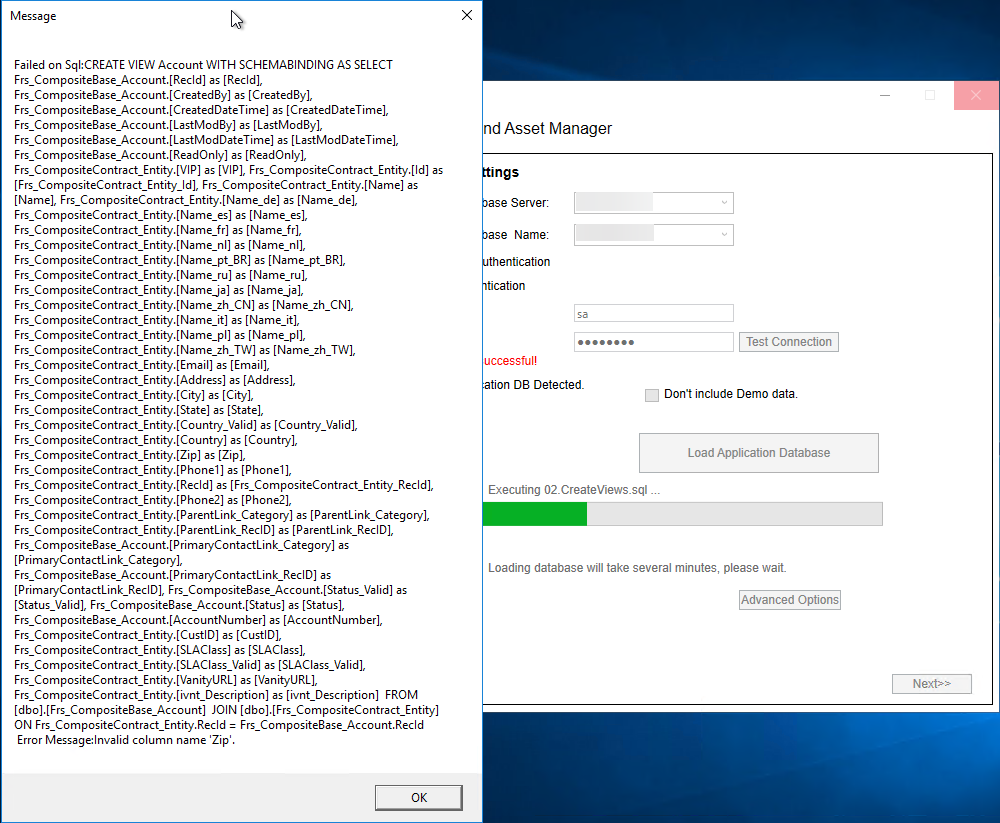Click the "Loading database will take several minutes" note
The image size is (1000, 823).
click(637, 568)
